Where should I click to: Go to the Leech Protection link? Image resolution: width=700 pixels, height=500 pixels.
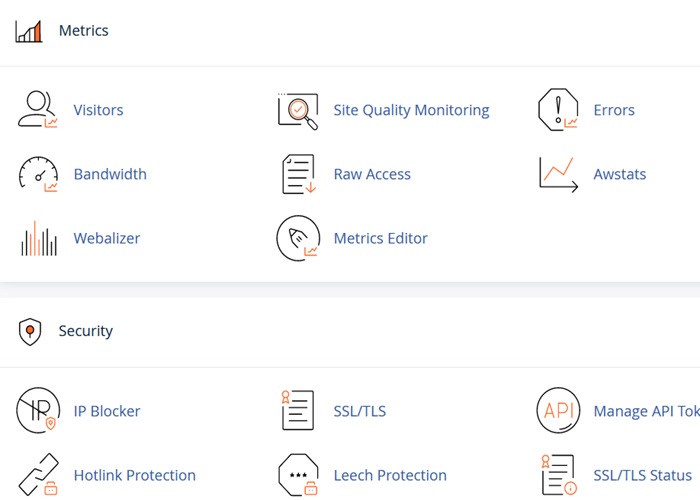tap(390, 475)
